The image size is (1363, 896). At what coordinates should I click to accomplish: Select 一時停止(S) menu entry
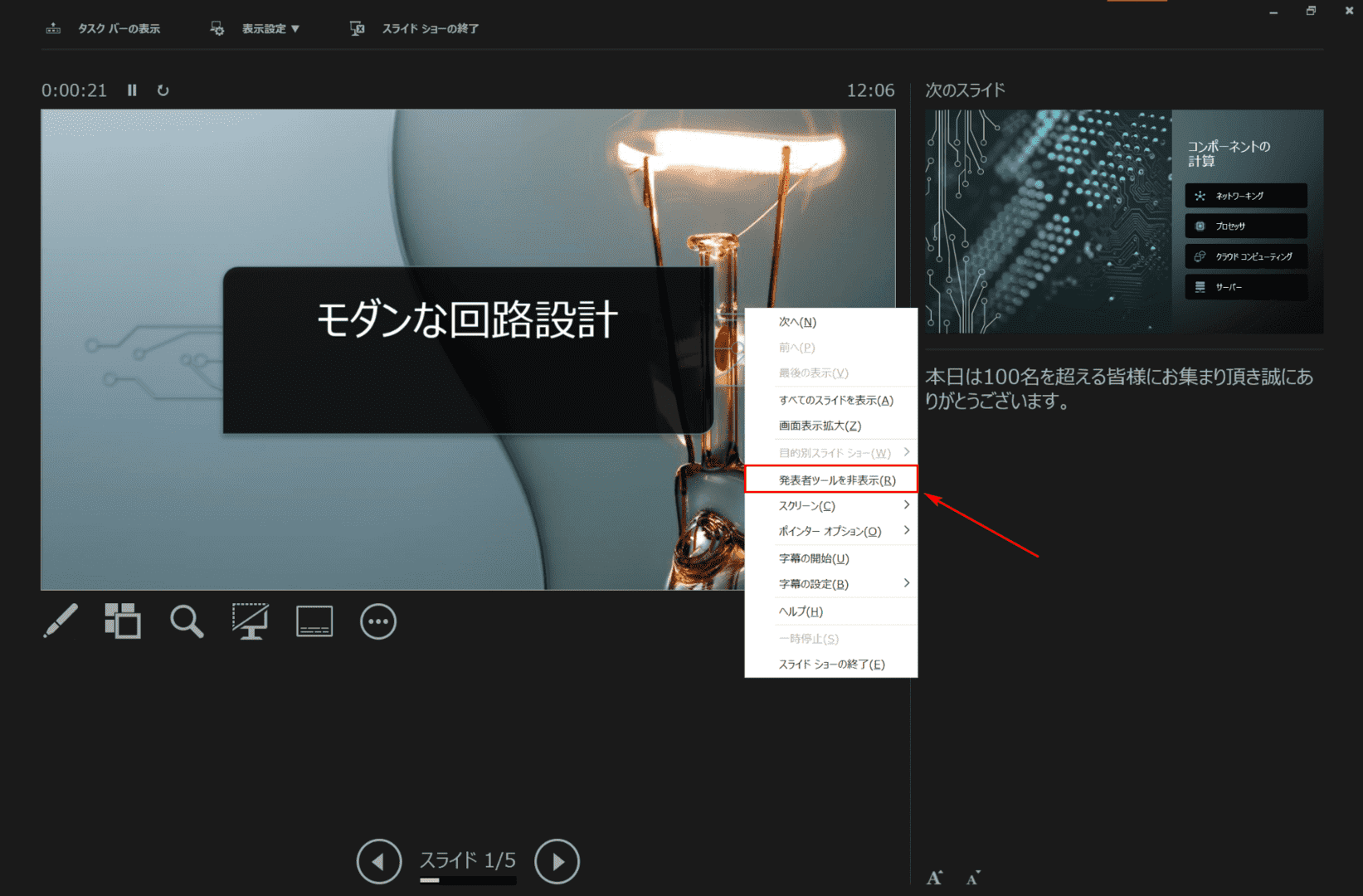click(831, 638)
